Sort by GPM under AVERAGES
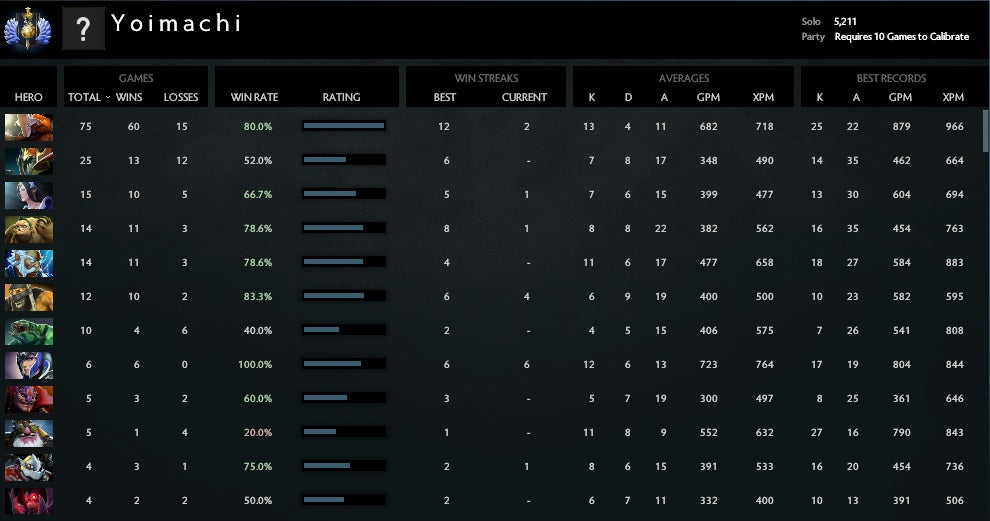 pyautogui.click(x=708, y=97)
